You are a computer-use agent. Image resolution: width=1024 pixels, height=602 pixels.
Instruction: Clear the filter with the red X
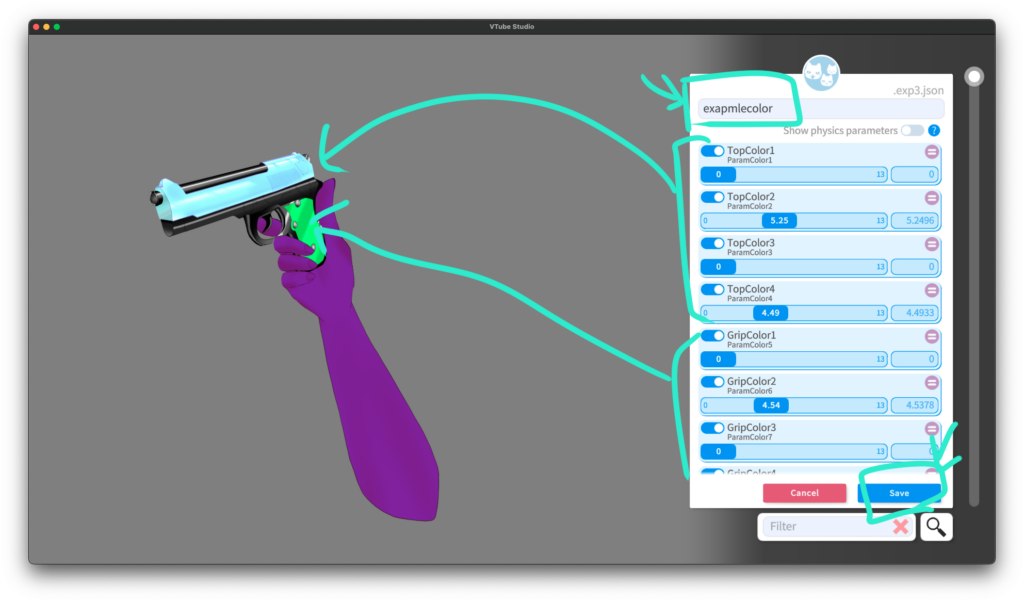pyautogui.click(x=900, y=526)
